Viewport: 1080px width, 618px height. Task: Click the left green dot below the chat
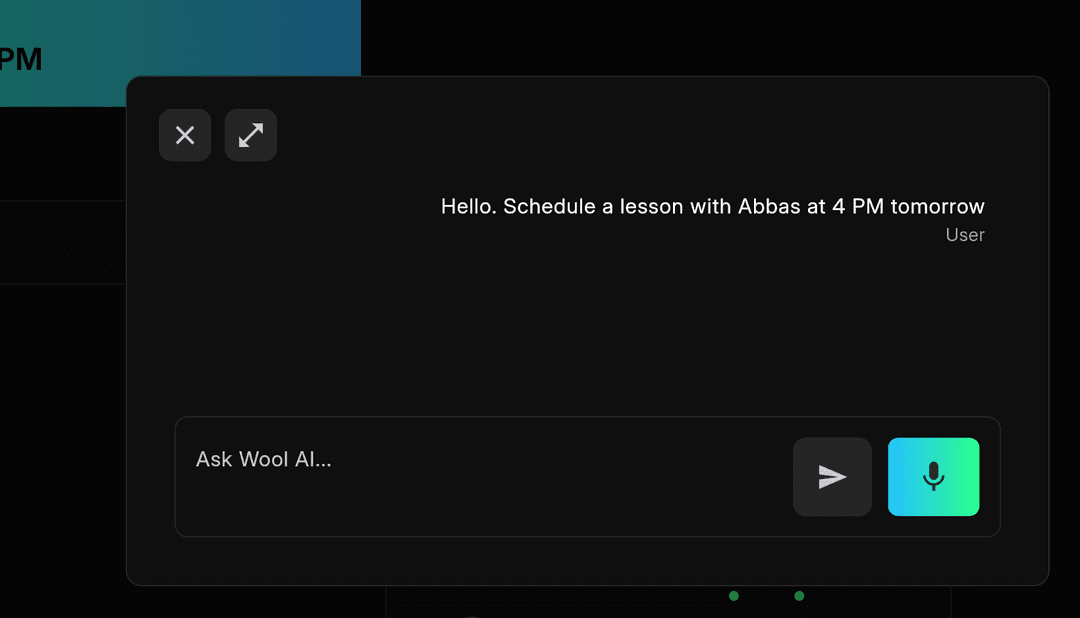click(734, 596)
